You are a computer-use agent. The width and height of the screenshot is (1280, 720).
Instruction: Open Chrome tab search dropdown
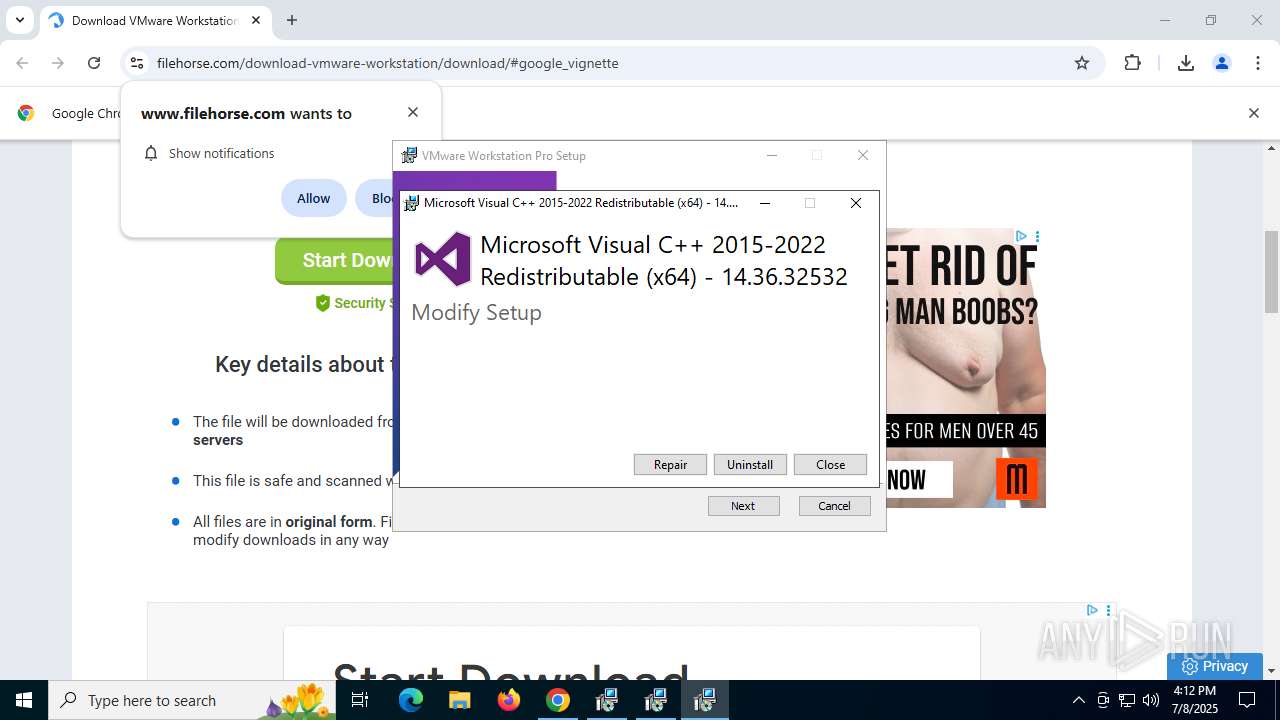(19, 20)
